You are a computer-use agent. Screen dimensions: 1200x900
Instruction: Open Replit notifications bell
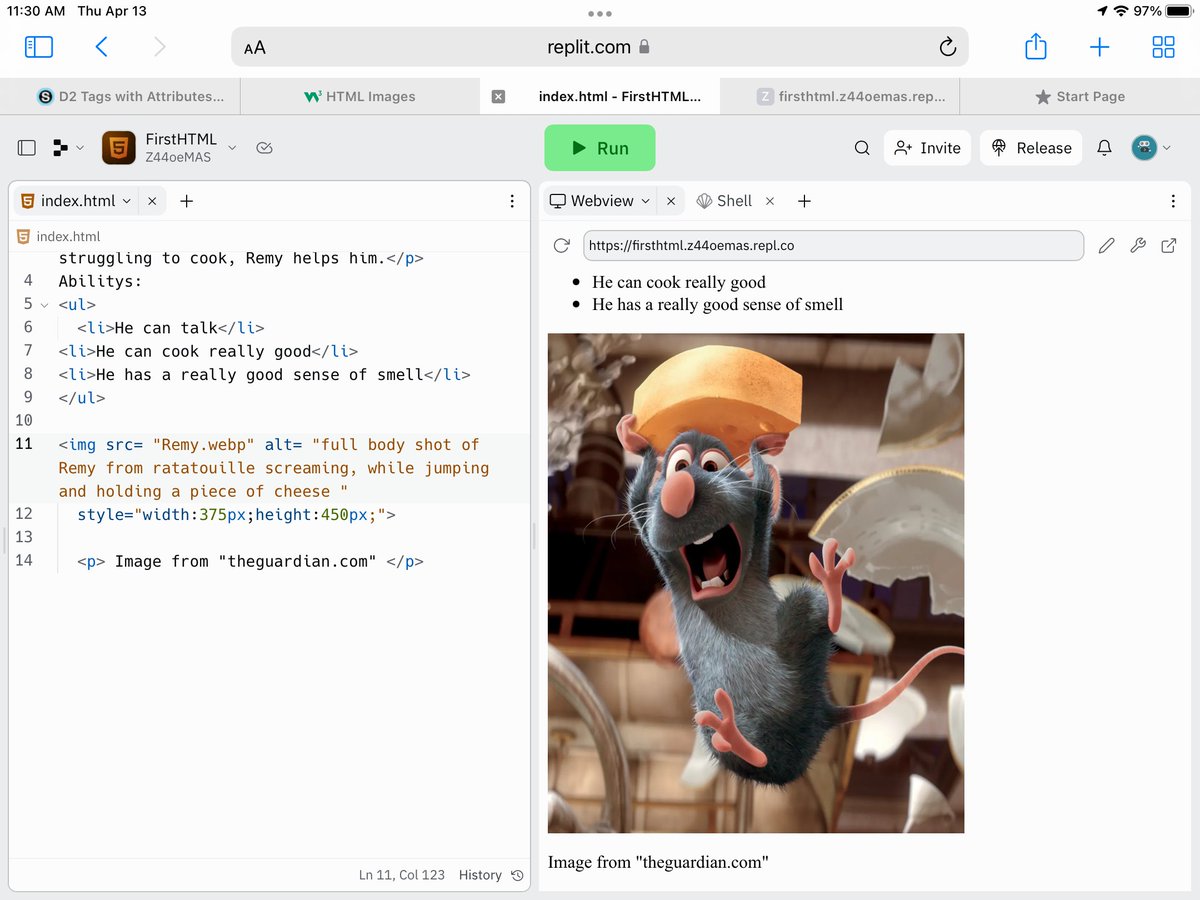[1104, 148]
